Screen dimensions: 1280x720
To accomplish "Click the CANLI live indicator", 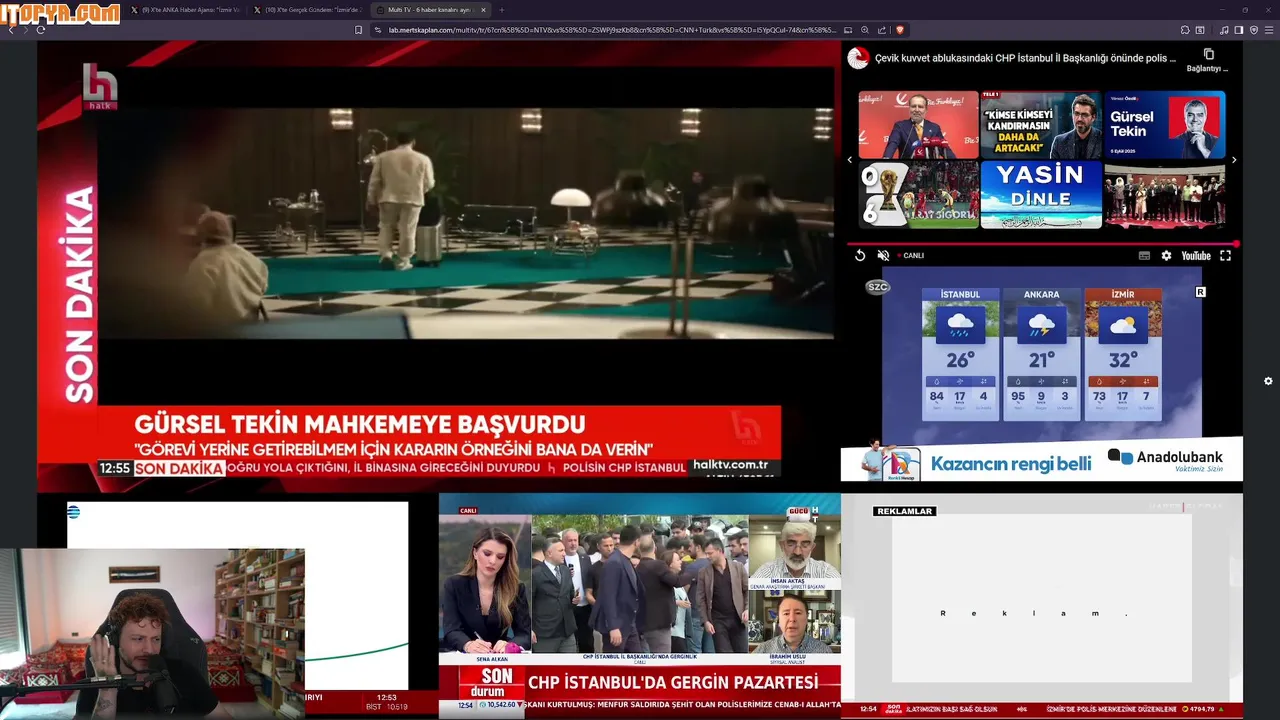I will (911, 256).
